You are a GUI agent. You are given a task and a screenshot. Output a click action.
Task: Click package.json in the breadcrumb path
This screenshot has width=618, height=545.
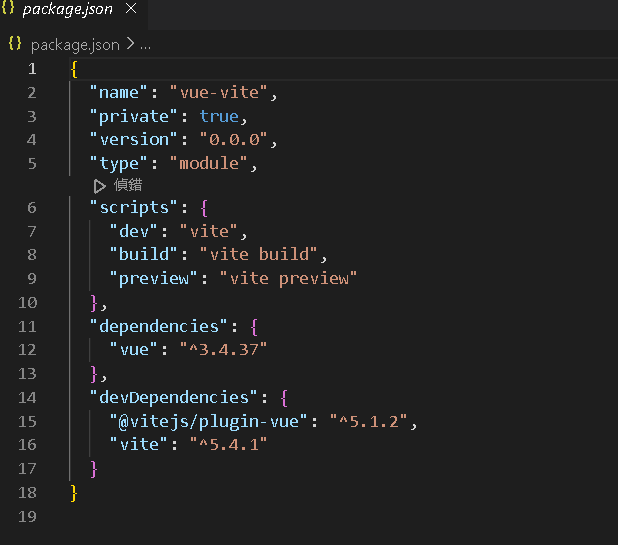pos(75,45)
